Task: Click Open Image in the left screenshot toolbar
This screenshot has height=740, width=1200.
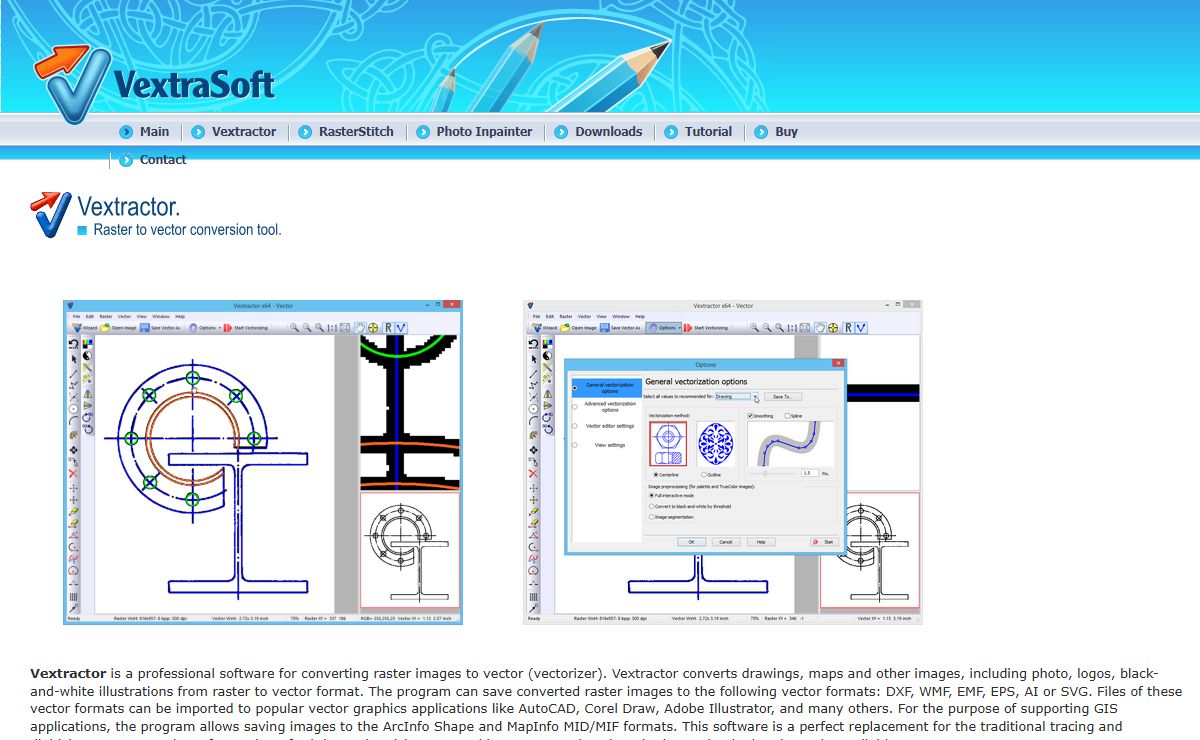Action: (118, 328)
